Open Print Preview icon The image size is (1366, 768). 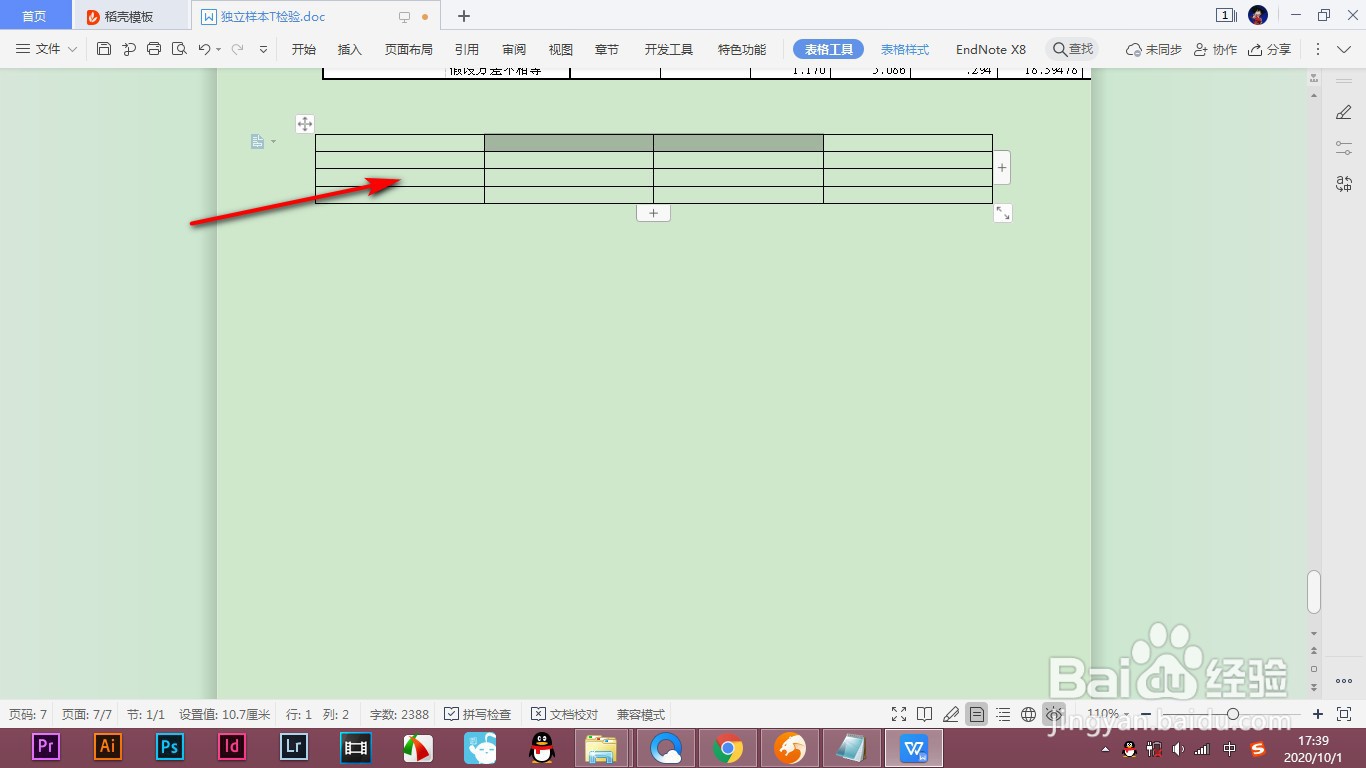coord(179,49)
